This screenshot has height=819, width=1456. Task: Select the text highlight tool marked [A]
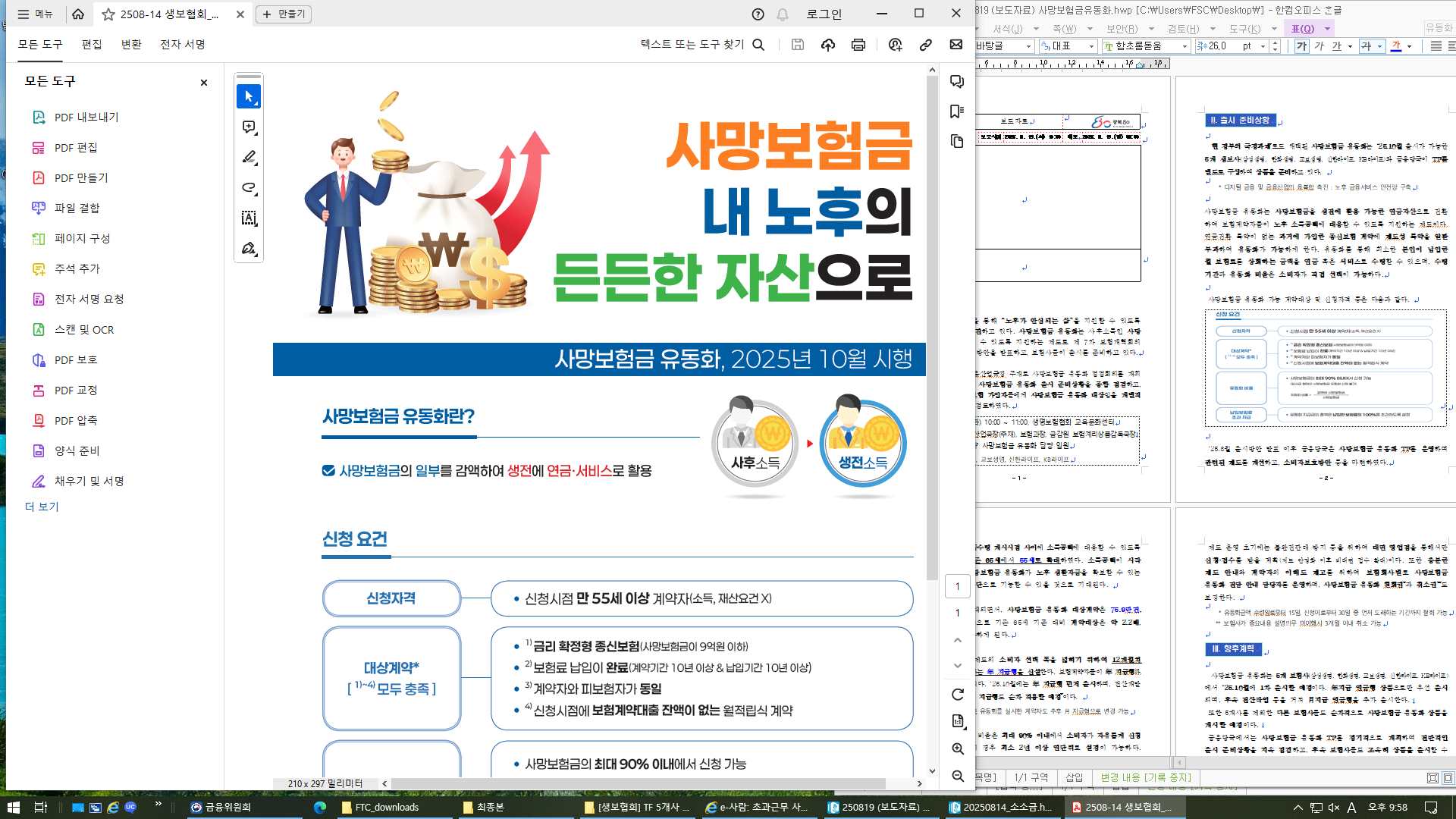click(x=248, y=218)
